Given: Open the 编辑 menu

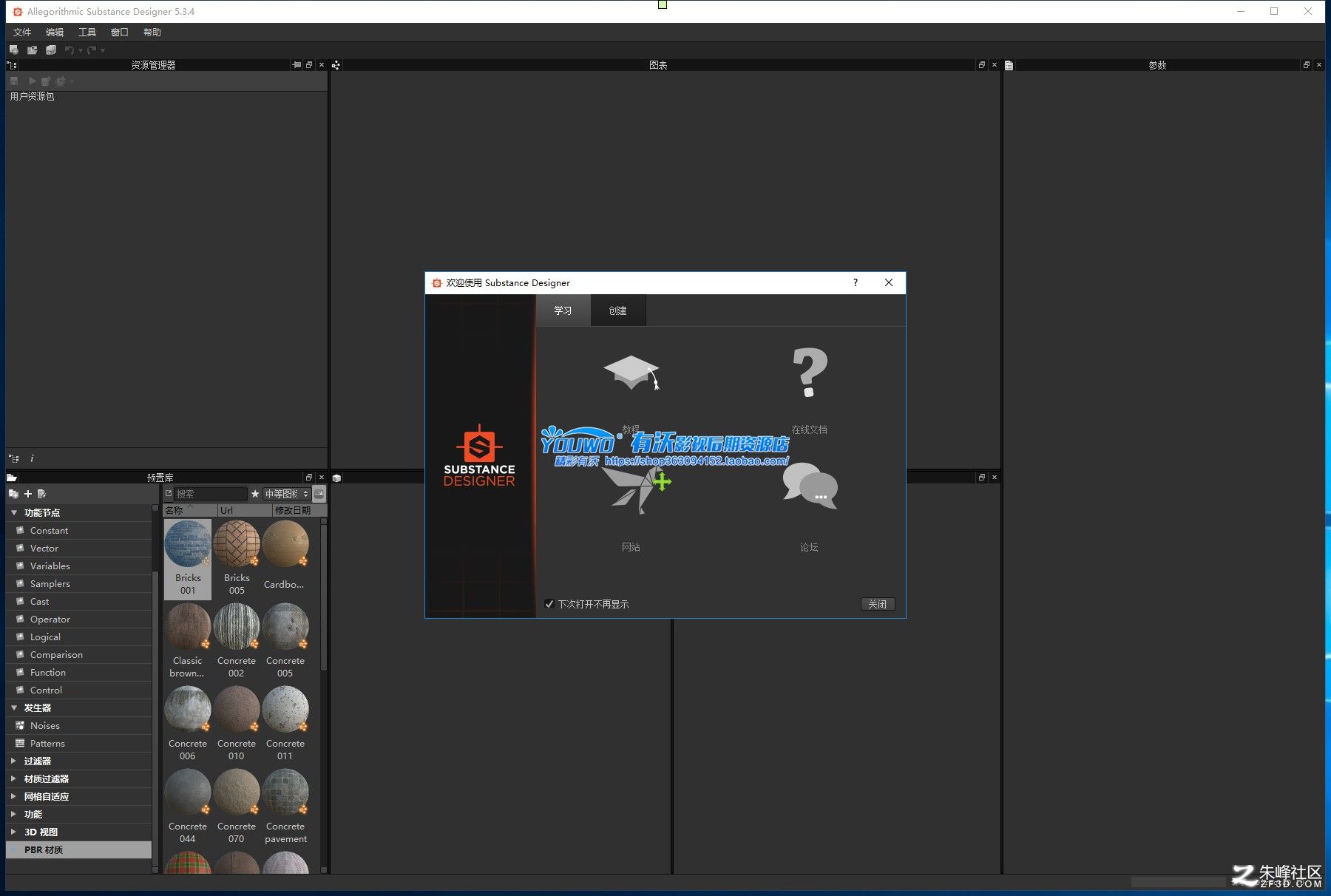Looking at the screenshot, I should pos(55,32).
